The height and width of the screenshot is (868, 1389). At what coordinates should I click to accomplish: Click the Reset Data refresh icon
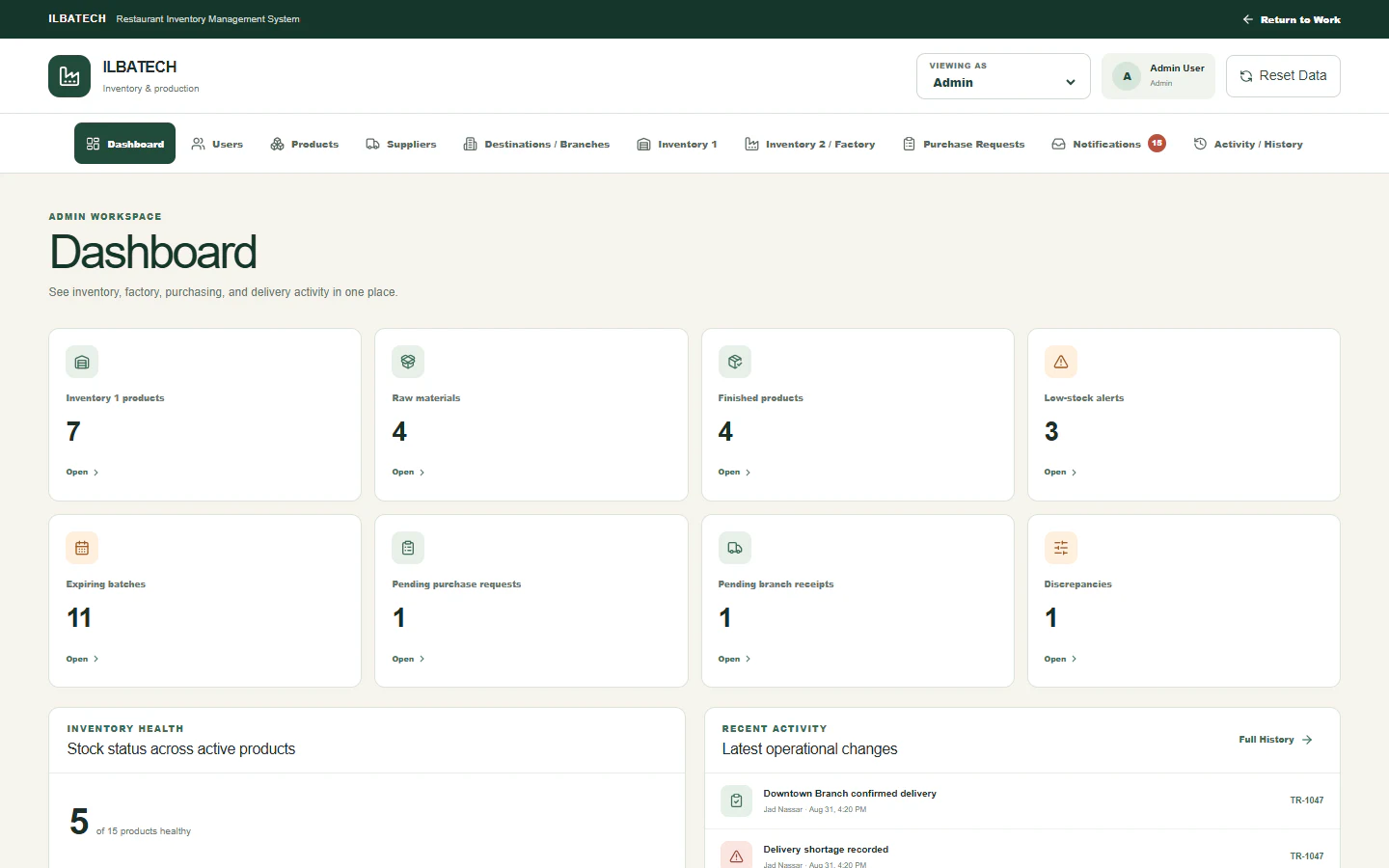(1246, 76)
